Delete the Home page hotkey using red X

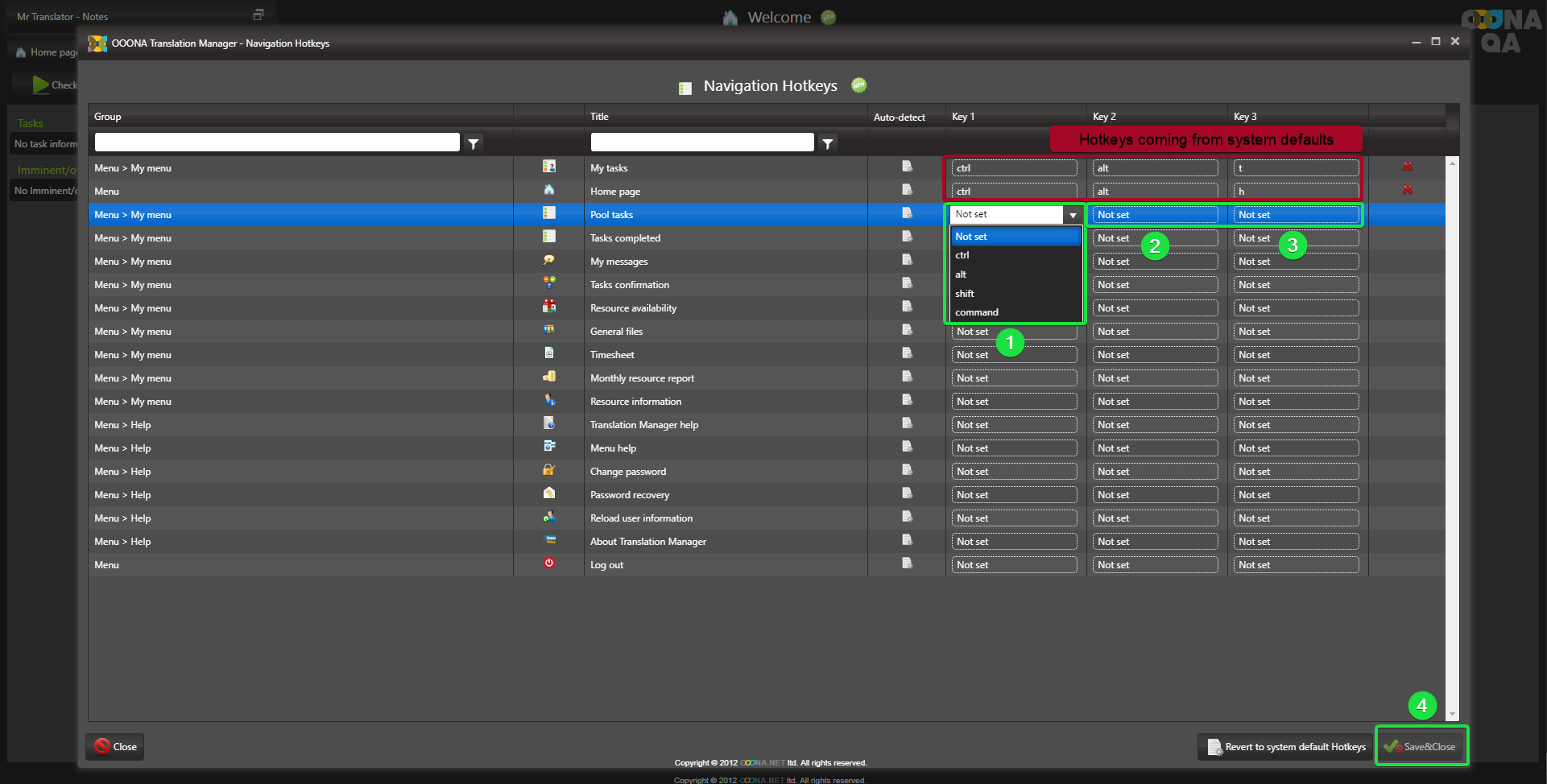click(1407, 190)
